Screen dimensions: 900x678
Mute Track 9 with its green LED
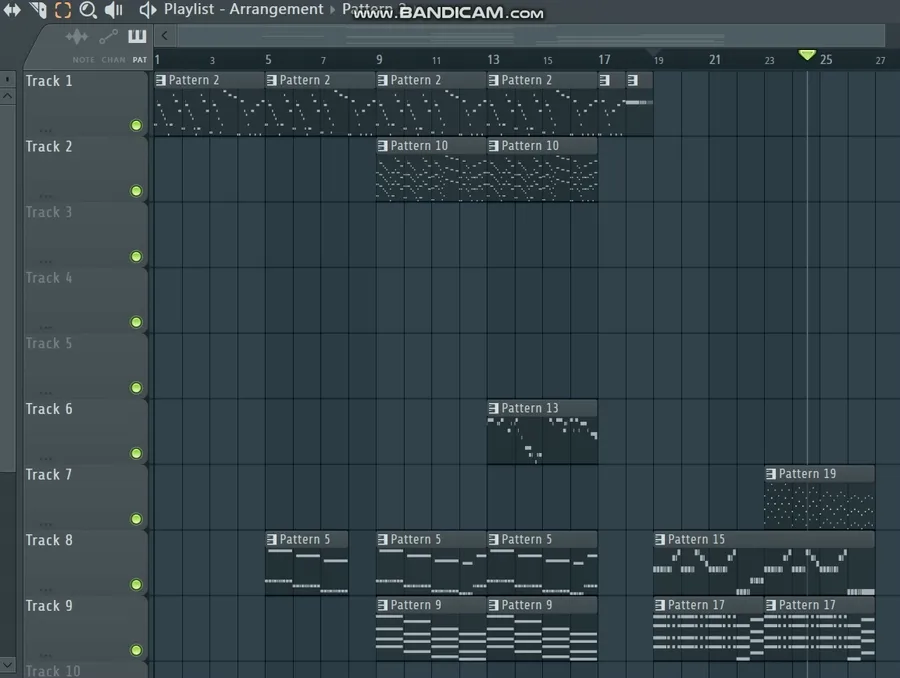[136, 650]
